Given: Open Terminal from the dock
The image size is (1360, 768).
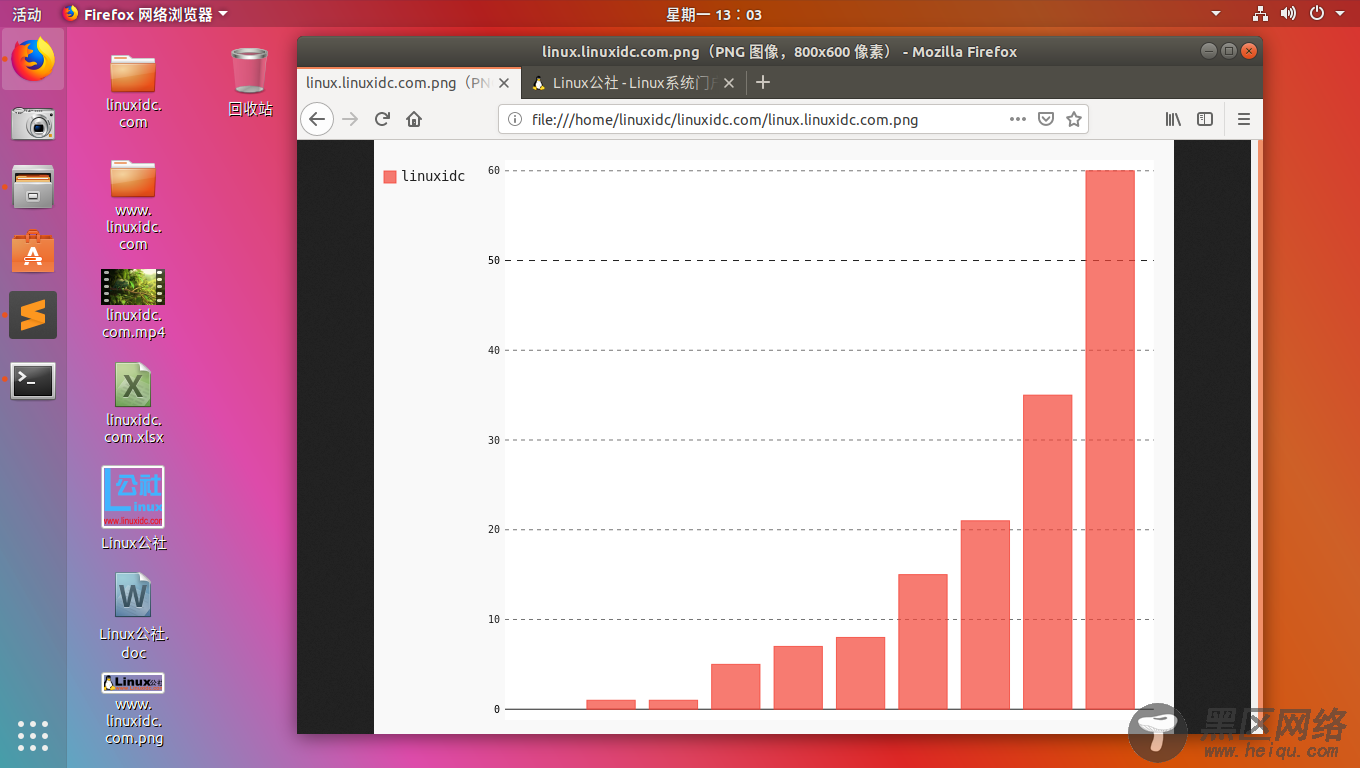Looking at the screenshot, I should tap(33, 380).
